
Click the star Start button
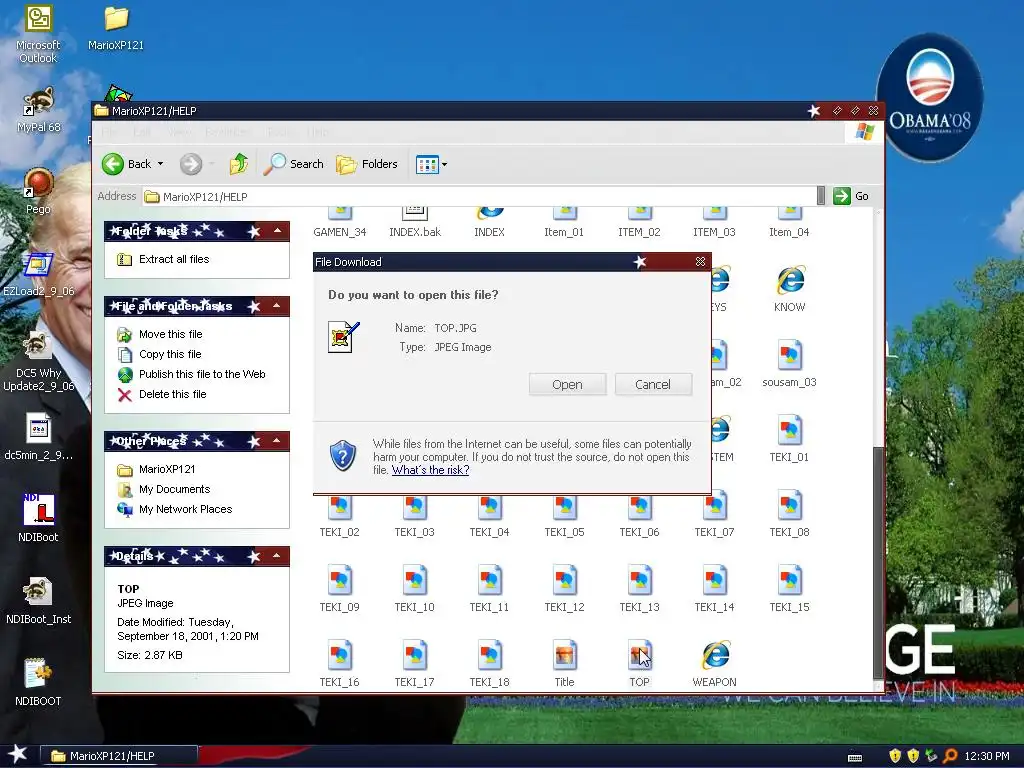[x=18, y=754]
